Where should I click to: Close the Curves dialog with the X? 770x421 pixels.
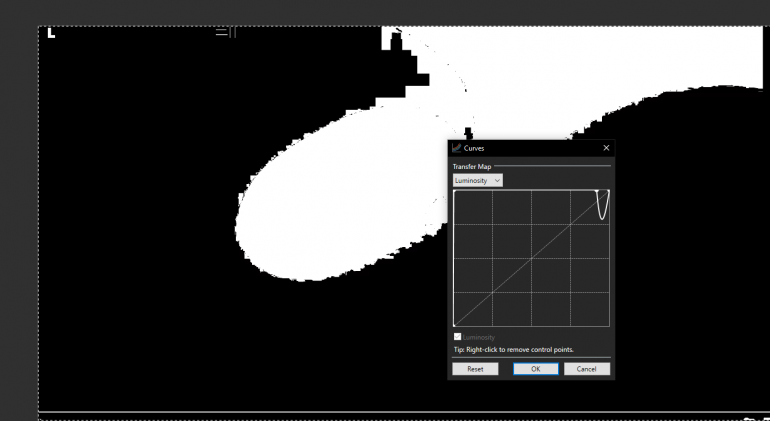point(606,148)
